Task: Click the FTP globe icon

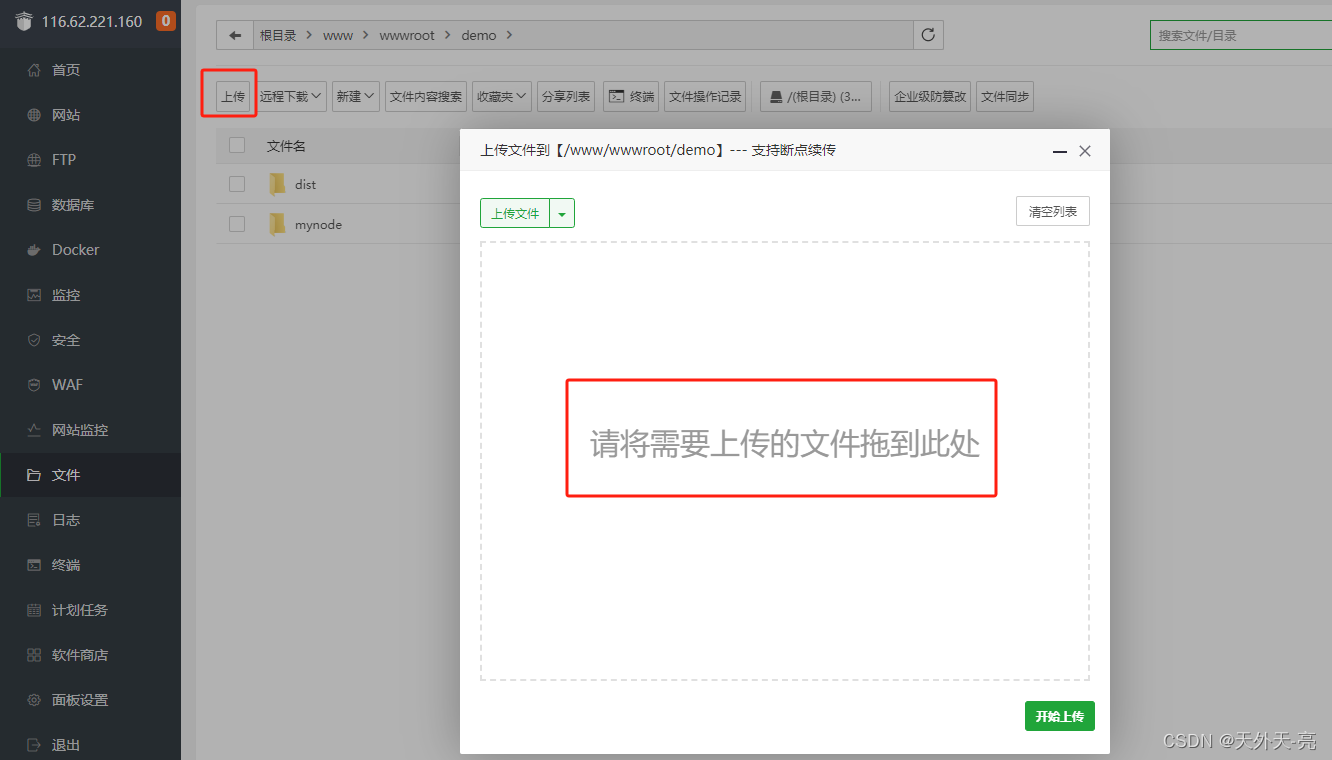Action: (34, 160)
